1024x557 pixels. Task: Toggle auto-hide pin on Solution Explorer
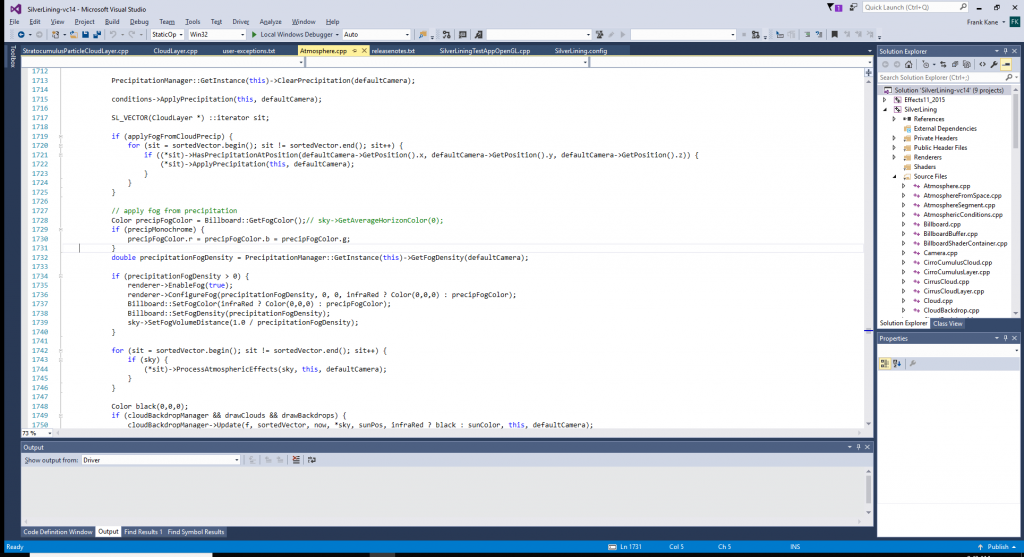[x=1006, y=50]
